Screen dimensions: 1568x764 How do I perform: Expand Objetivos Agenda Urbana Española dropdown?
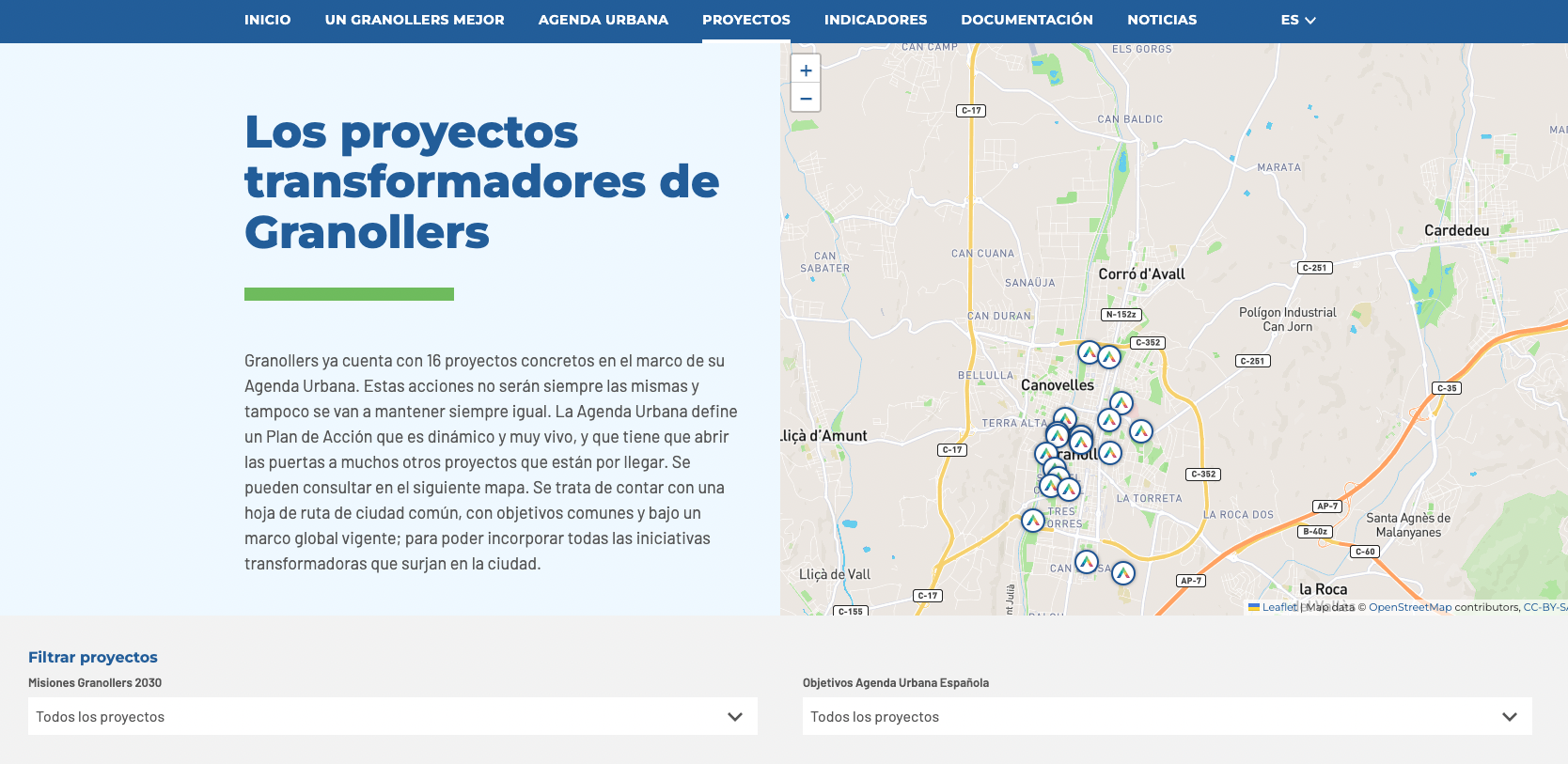click(x=1167, y=716)
